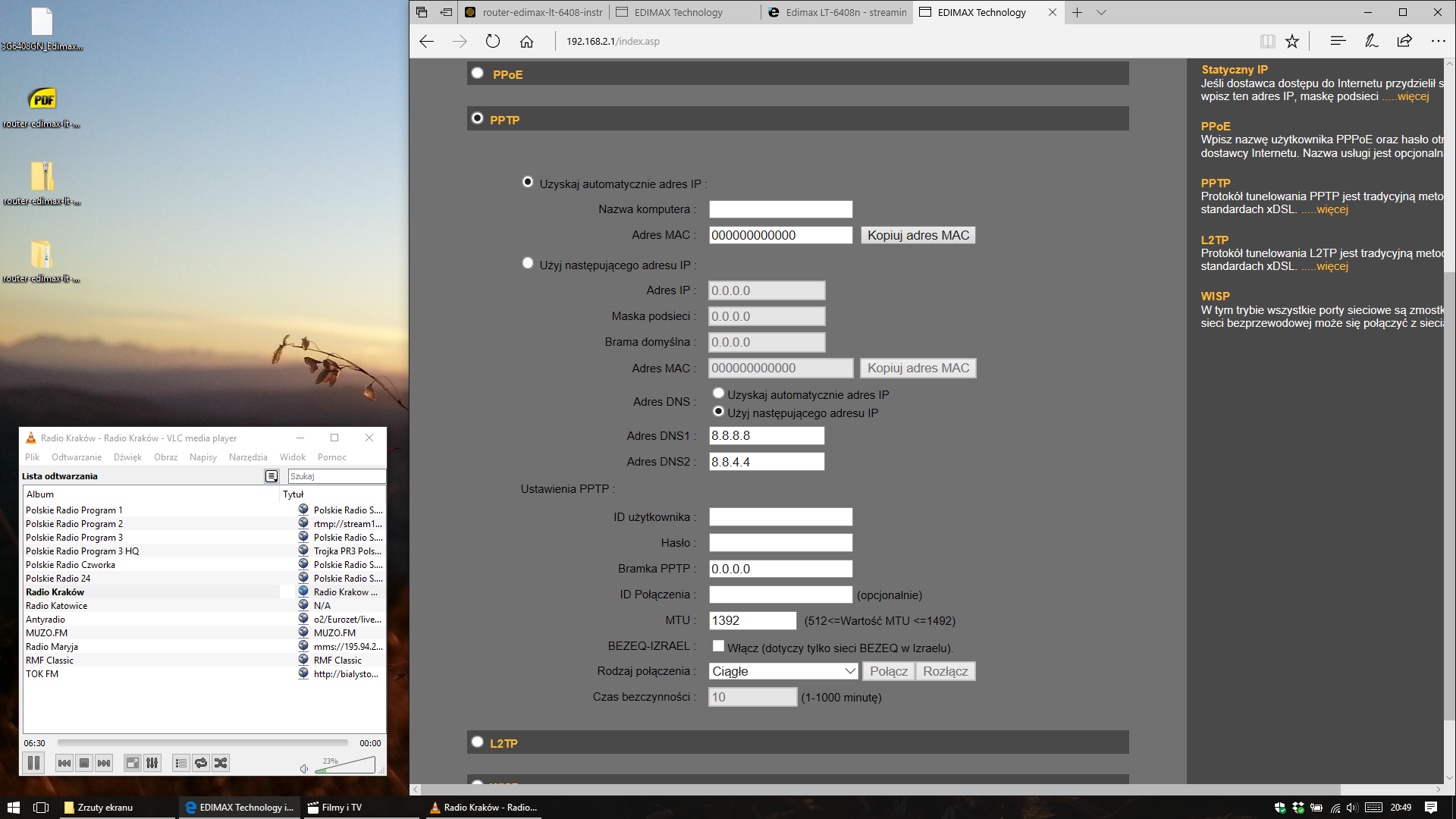The height and width of the screenshot is (819, 1456).
Task: Go back in Edge browser
Action: point(427,41)
